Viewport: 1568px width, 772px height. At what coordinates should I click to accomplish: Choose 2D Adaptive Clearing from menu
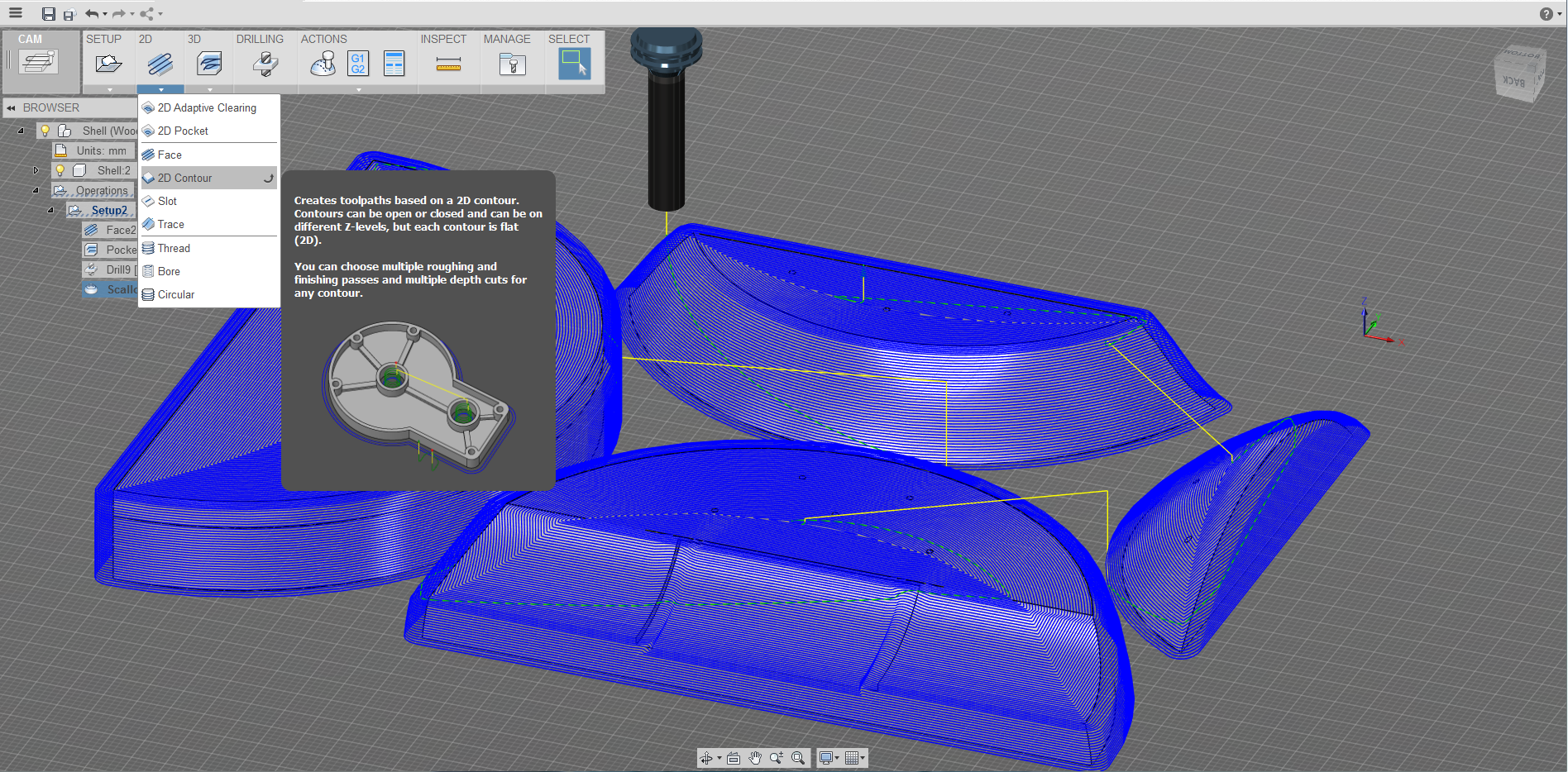pyautogui.click(x=209, y=107)
